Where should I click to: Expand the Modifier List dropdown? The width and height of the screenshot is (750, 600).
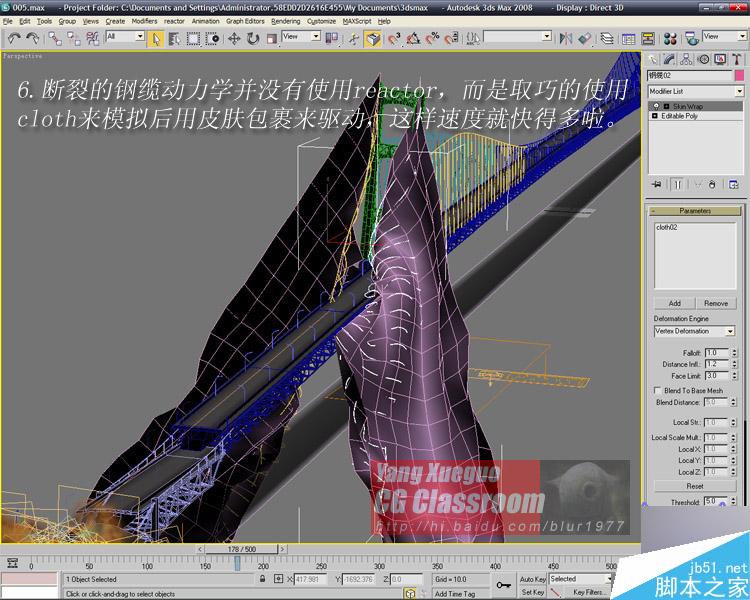pos(696,91)
